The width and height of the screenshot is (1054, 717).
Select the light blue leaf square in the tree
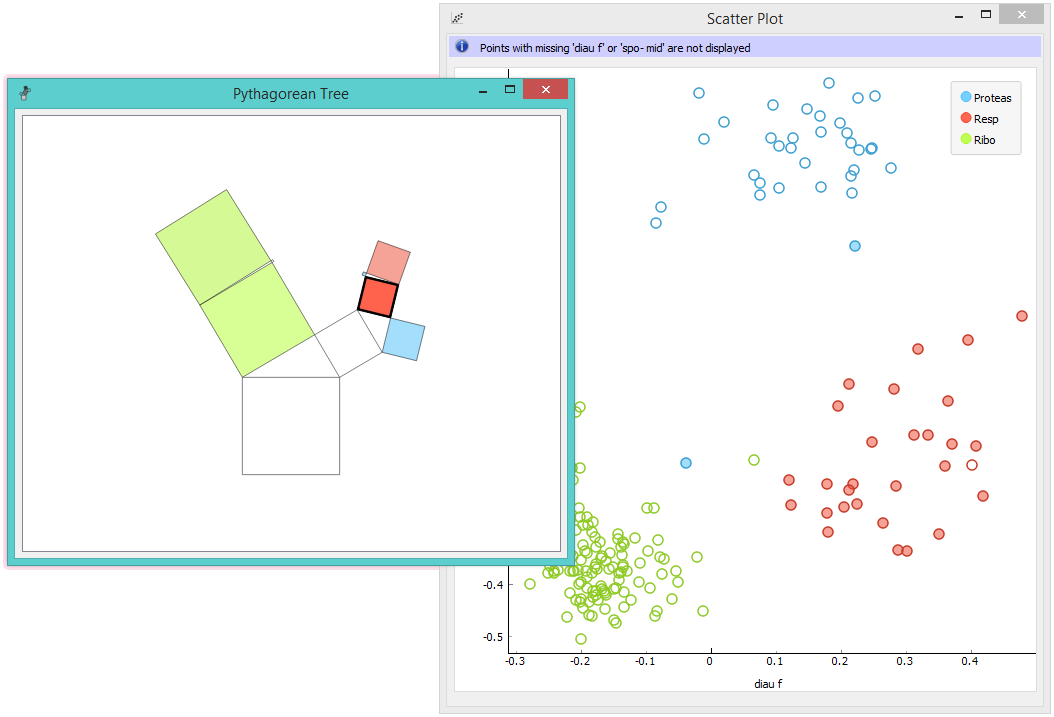click(402, 339)
